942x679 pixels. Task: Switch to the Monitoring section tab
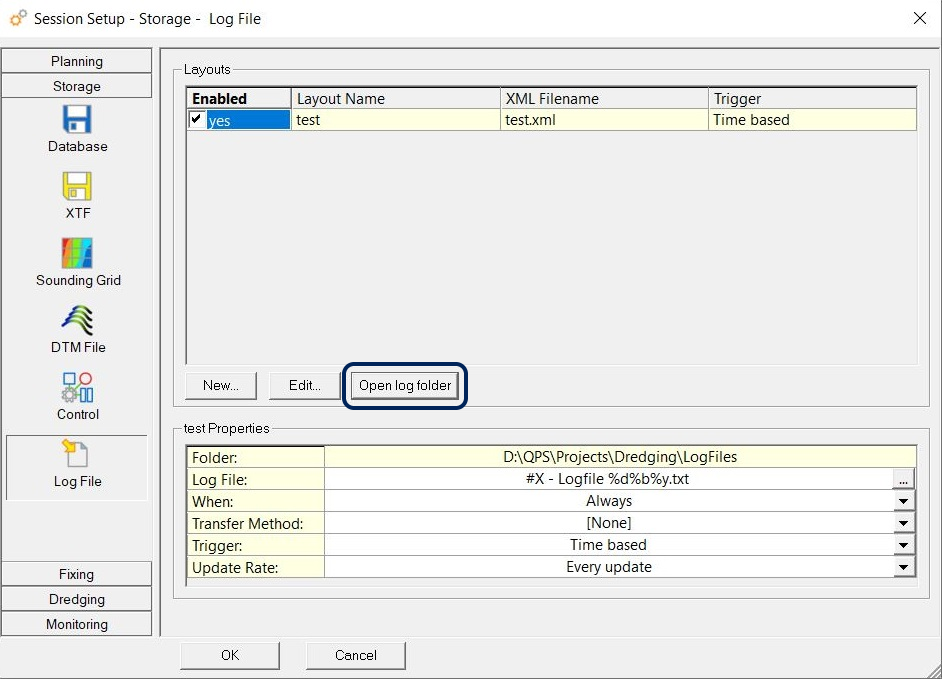(x=77, y=624)
